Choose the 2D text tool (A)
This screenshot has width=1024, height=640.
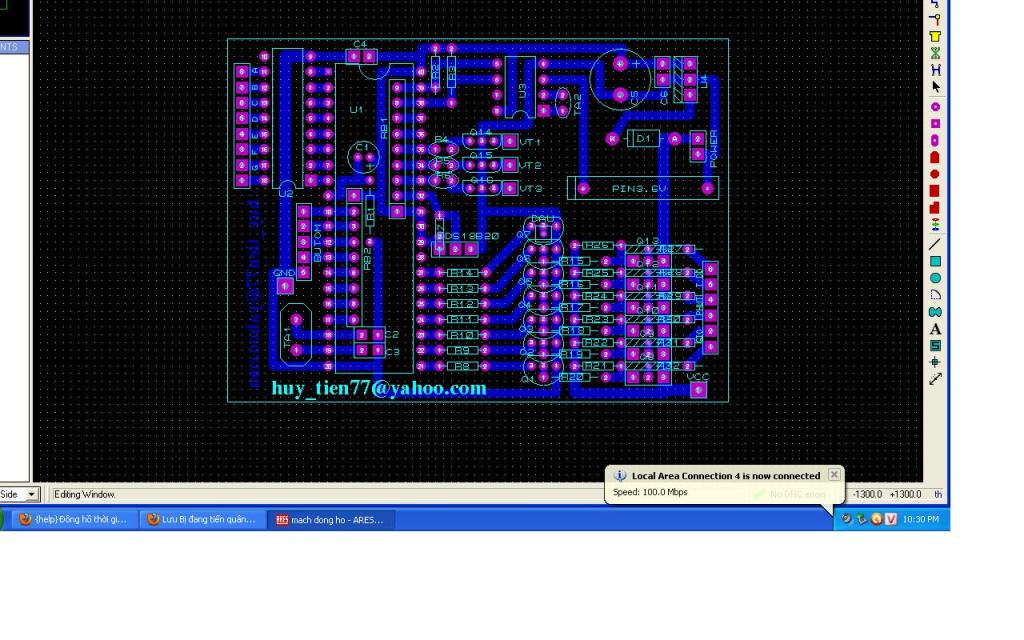[935, 329]
